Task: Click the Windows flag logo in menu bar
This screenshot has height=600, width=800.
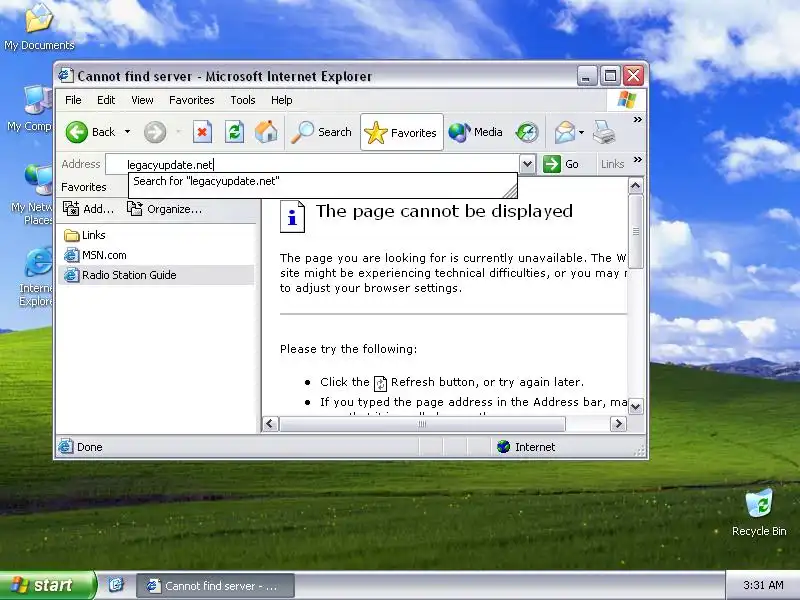Action: coord(627,100)
